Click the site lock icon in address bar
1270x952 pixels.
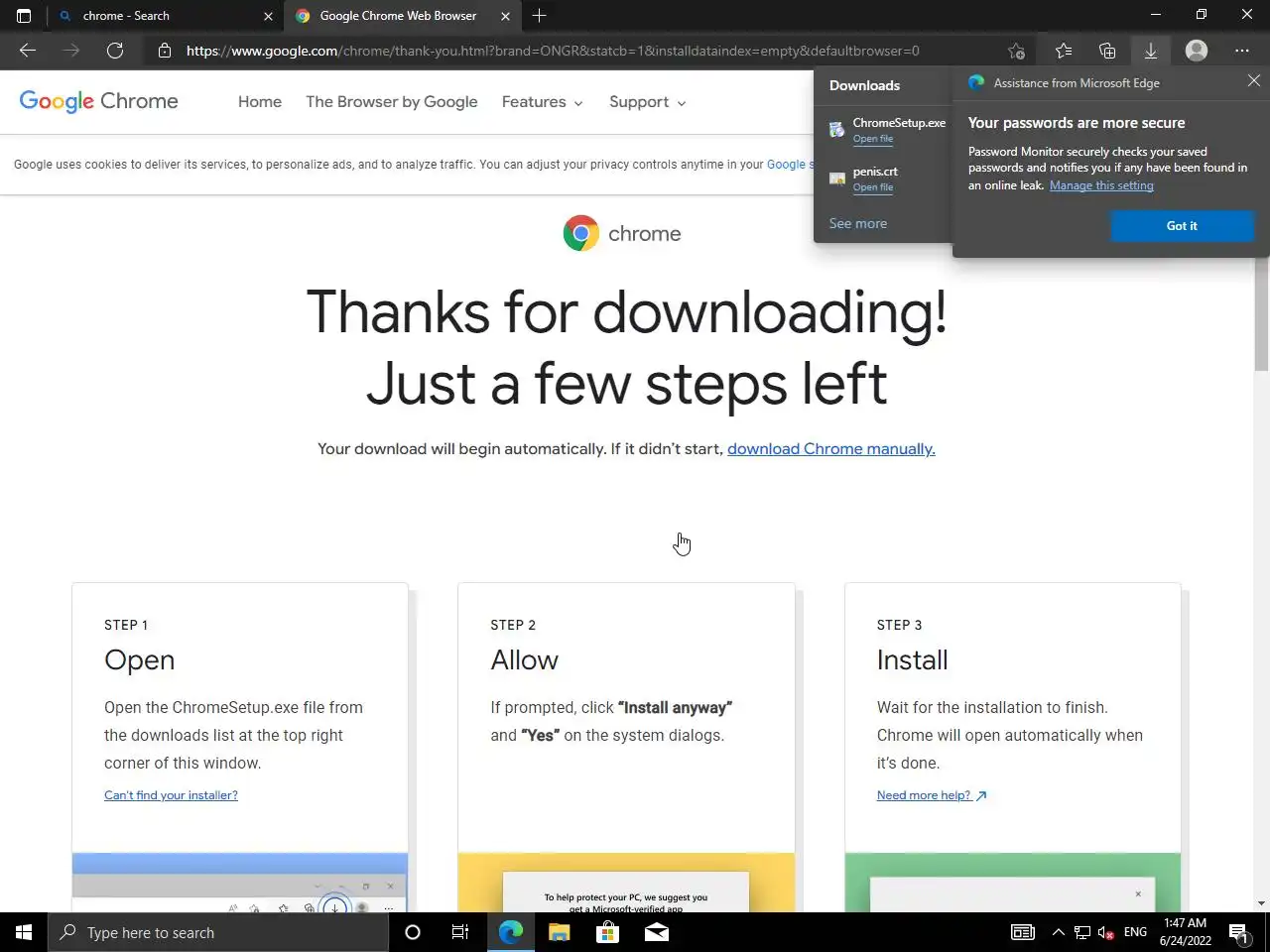point(165,51)
